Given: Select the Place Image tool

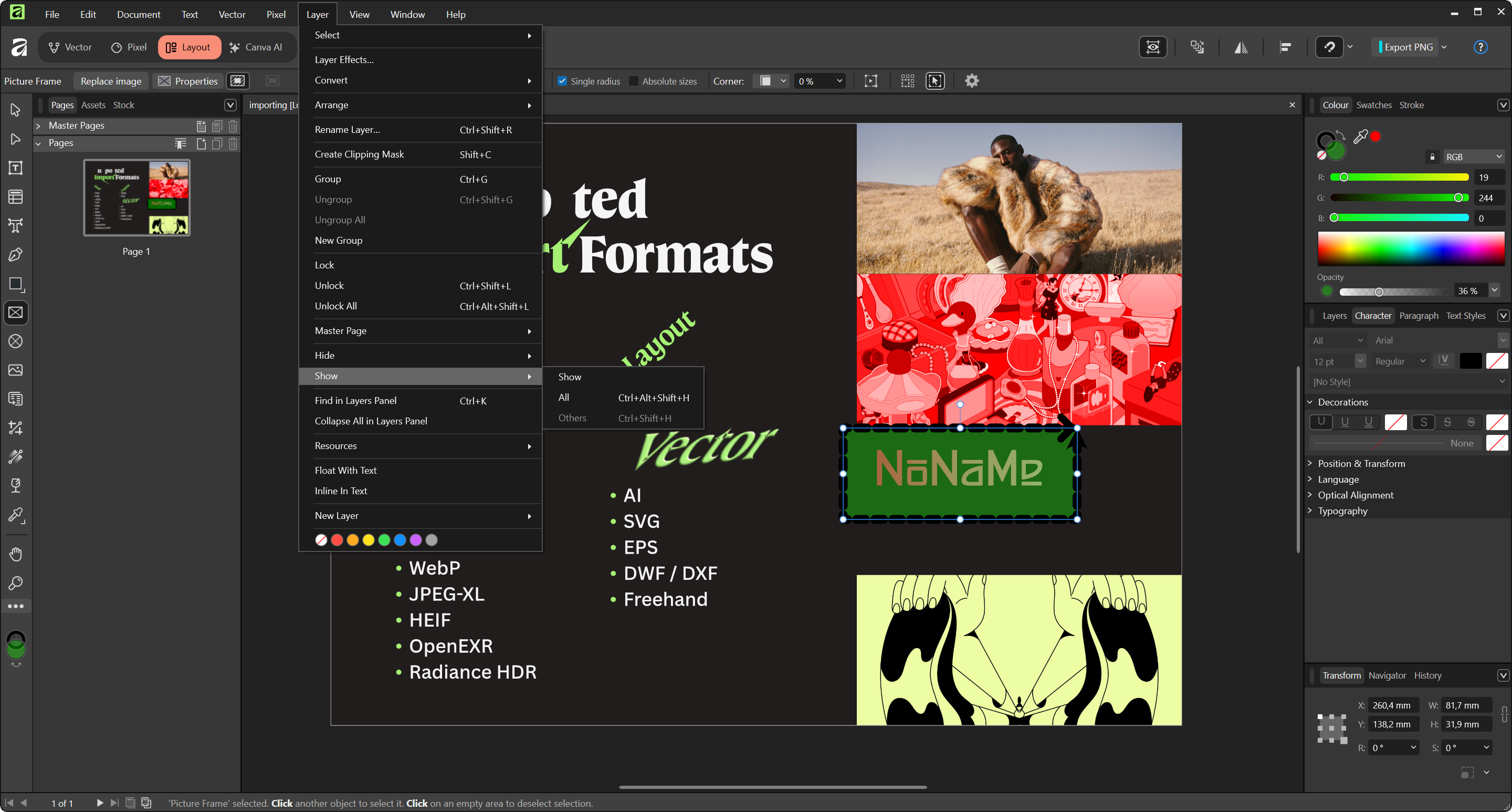Looking at the screenshot, I should [x=16, y=370].
